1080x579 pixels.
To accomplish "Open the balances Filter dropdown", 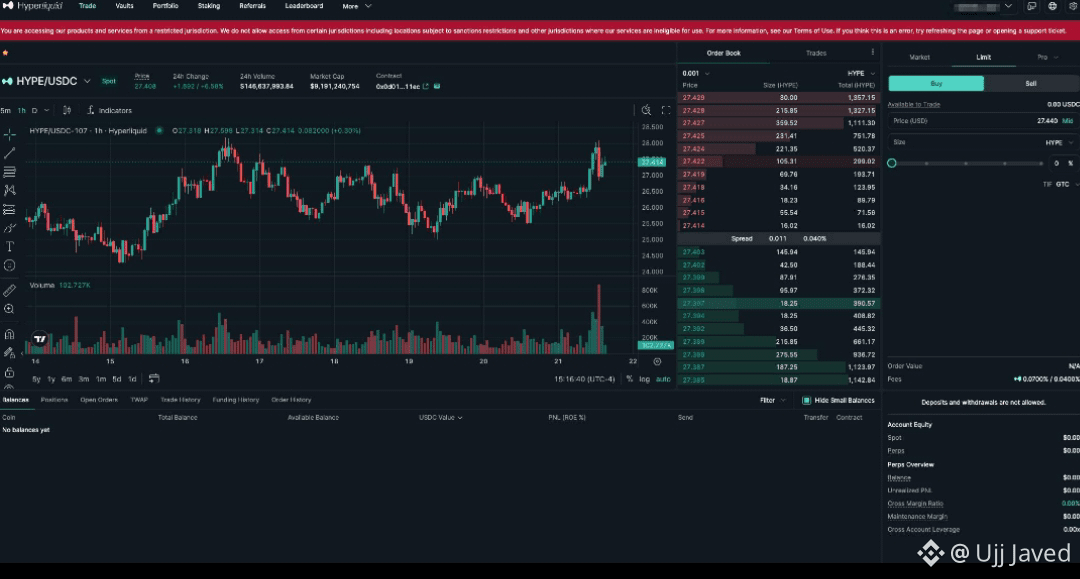I will pos(772,400).
